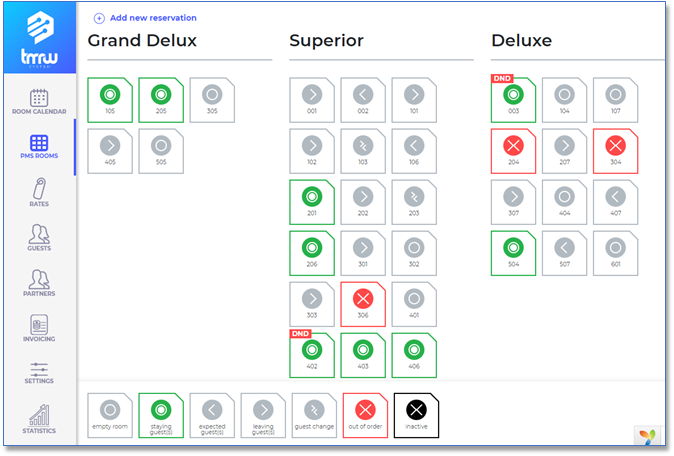Open the Room Calendar sidebar icon
Viewport: 674px width, 456px height.
39,101
